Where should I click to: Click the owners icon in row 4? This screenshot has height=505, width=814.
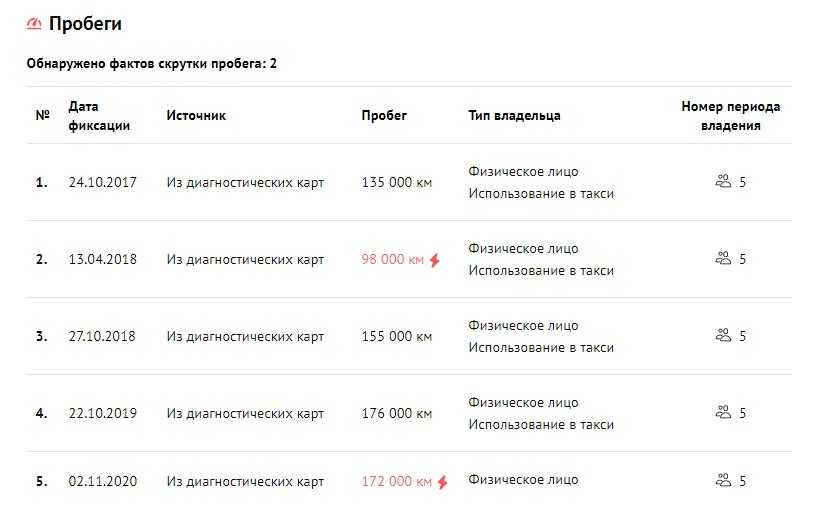(x=724, y=412)
